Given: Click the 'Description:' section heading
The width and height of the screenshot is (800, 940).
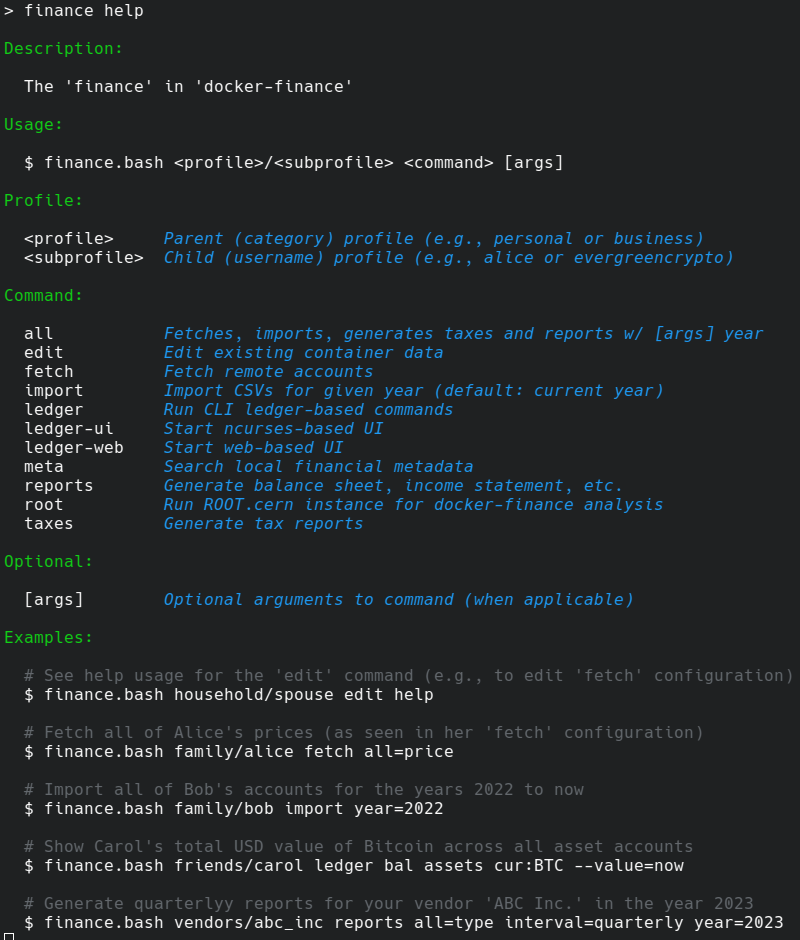Looking at the screenshot, I should tap(64, 48).
